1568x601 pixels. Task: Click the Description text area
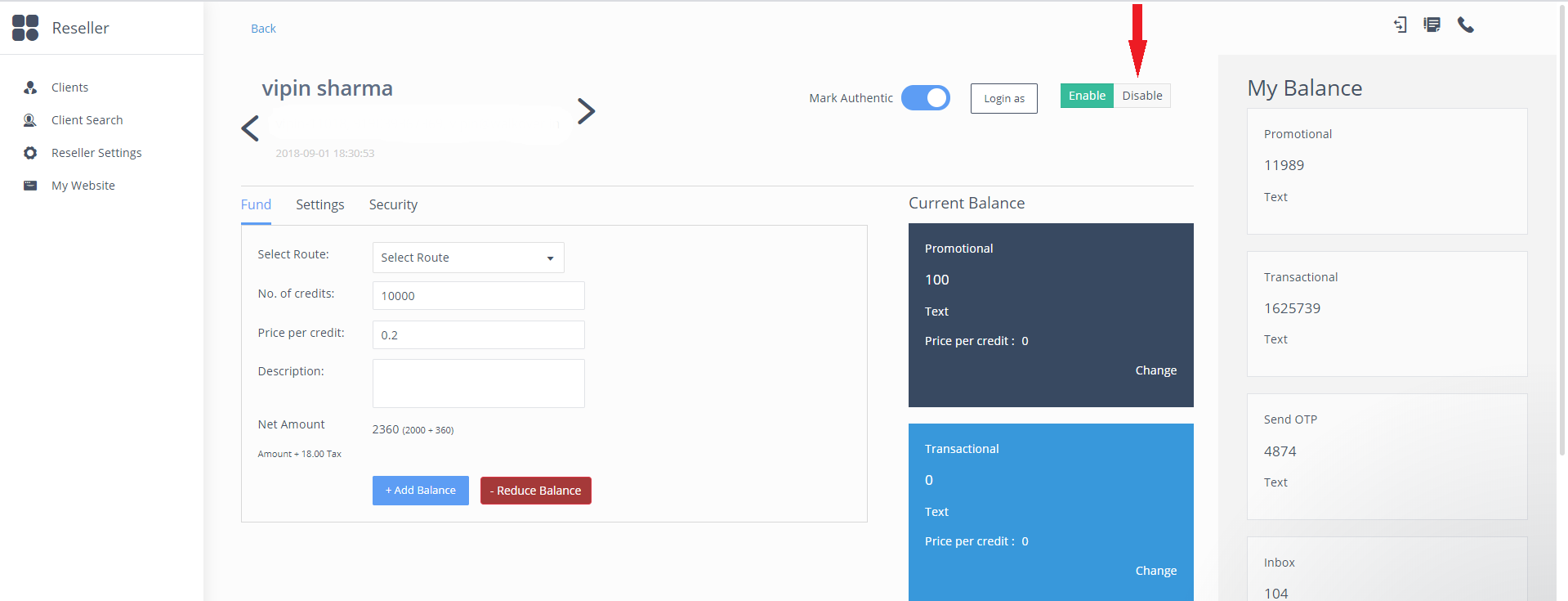[x=479, y=383]
